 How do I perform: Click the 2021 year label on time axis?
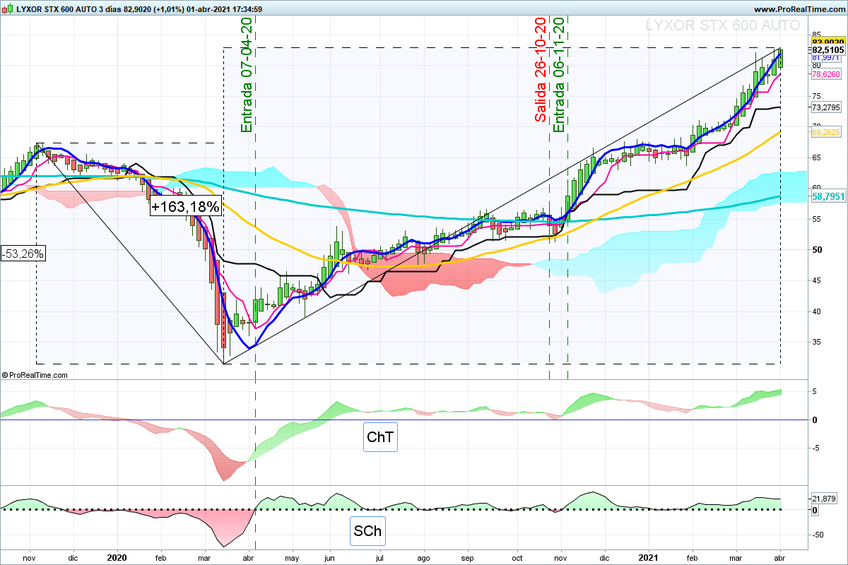tap(648, 557)
